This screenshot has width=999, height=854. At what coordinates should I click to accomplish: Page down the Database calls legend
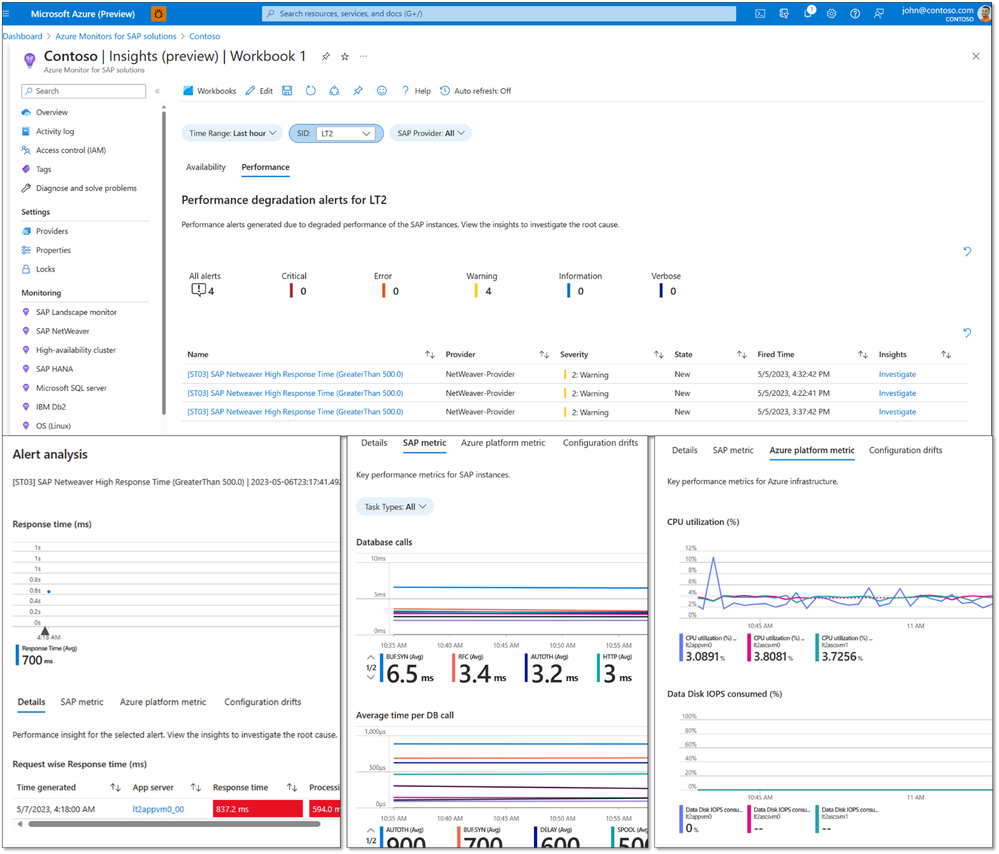(x=371, y=677)
